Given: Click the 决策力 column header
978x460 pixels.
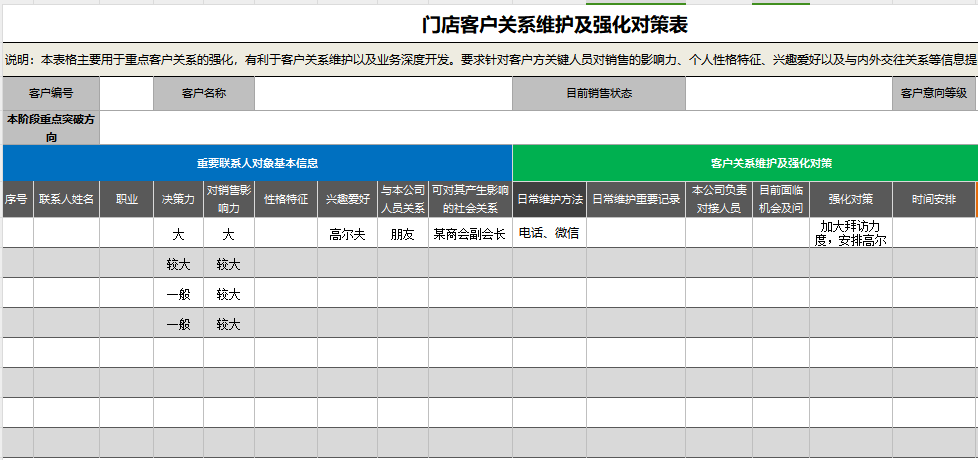Looking at the screenshot, I should click(178, 200).
